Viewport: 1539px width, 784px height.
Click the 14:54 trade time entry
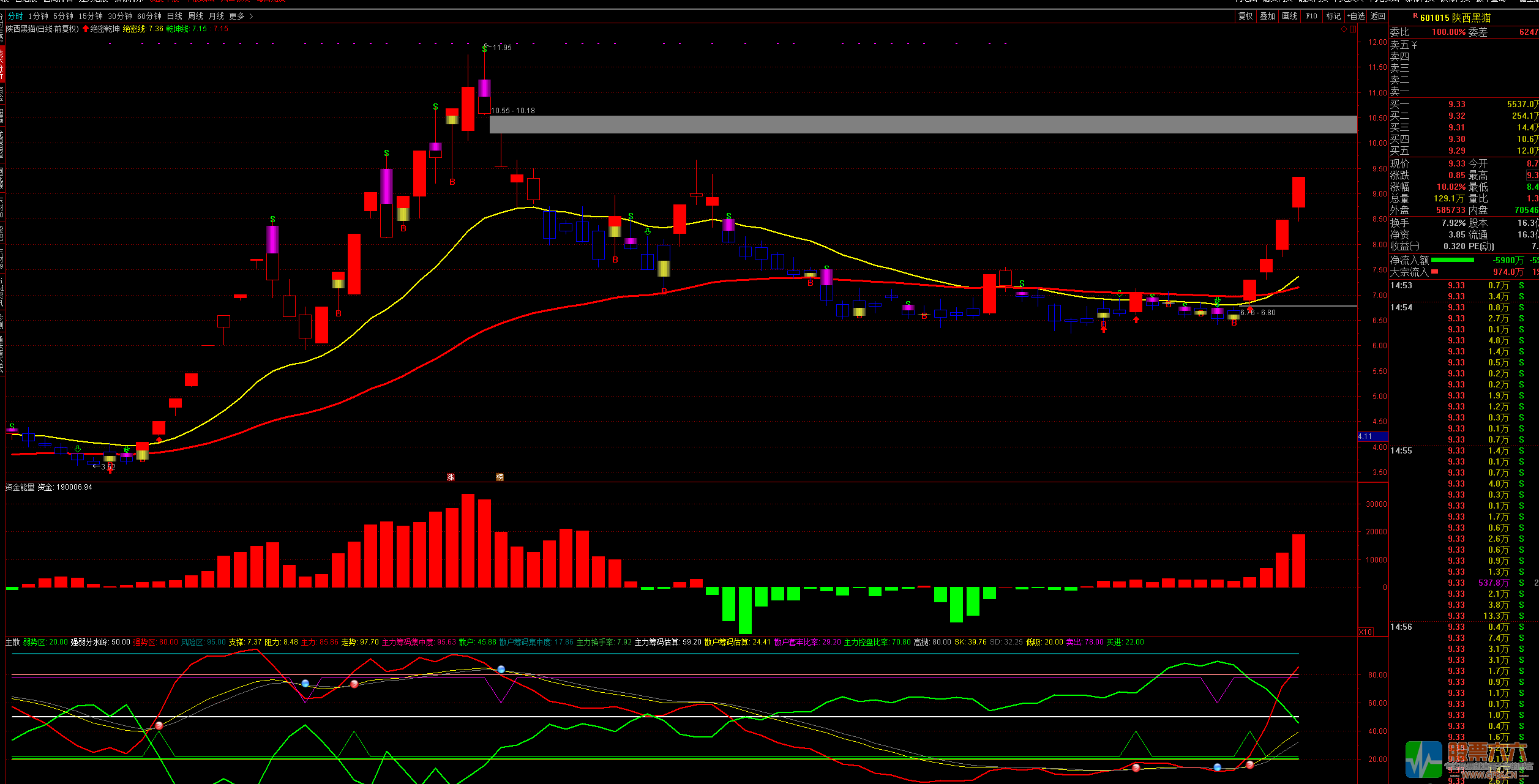point(1401,307)
